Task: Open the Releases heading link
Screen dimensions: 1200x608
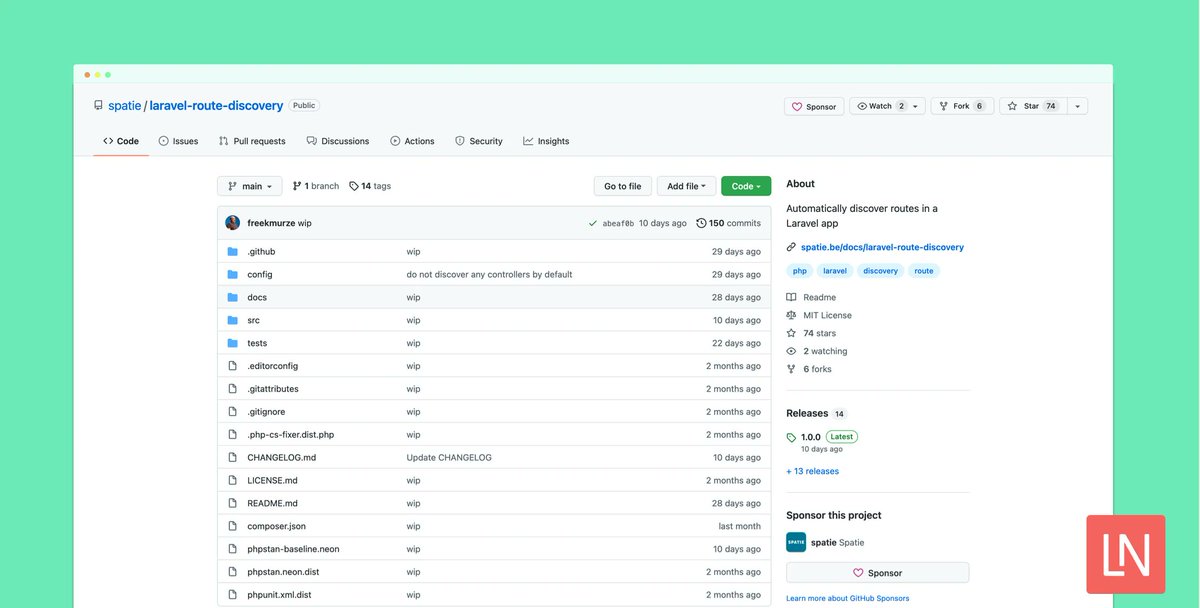Action: [807, 413]
